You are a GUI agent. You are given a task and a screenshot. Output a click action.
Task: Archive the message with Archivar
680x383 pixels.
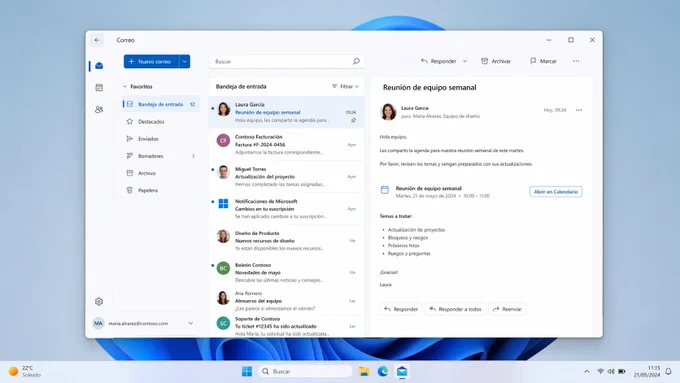point(496,62)
